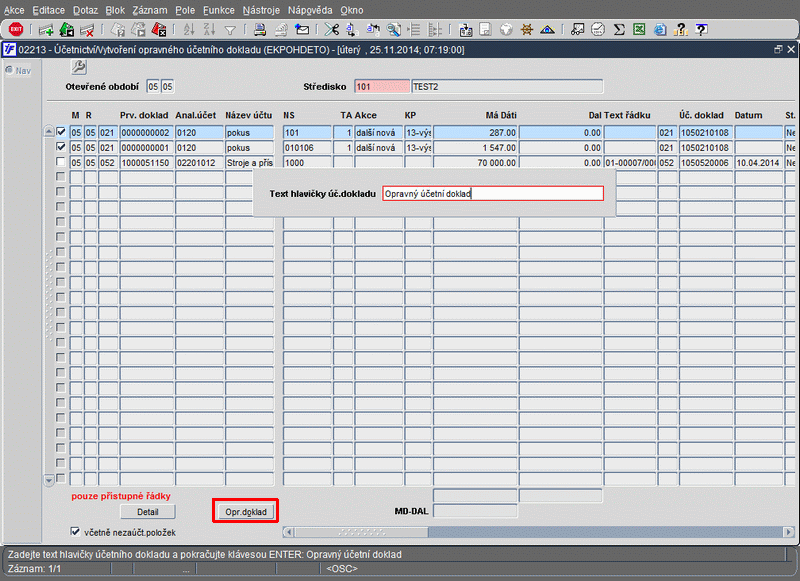This screenshot has width=800, height=581.
Task: Click the Restore icon in window title bar
Action: pos(778,49)
